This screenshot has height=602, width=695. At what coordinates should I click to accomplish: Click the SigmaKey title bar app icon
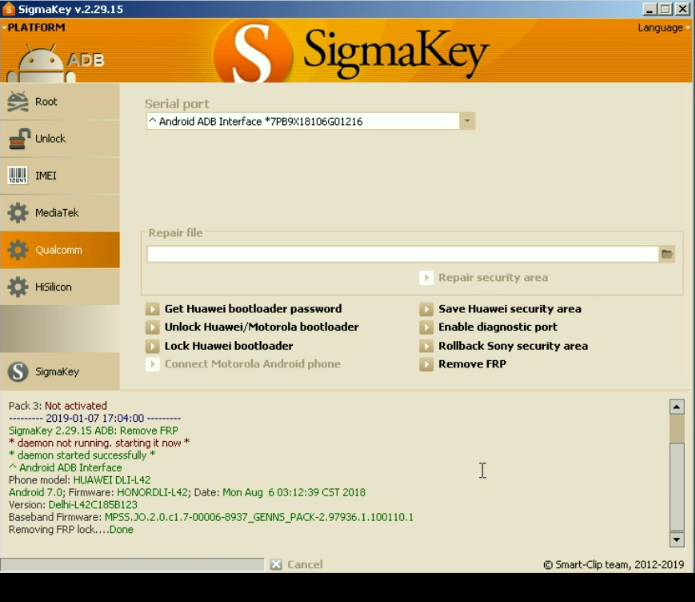point(8,9)
